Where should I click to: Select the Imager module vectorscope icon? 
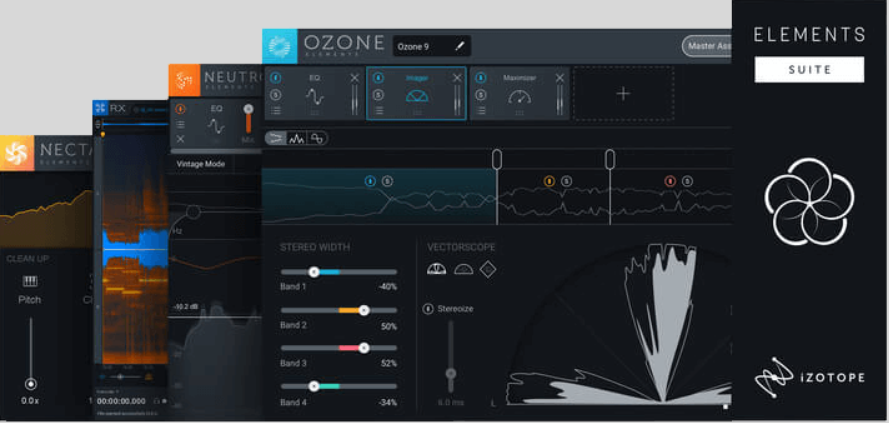coord(417,96)
